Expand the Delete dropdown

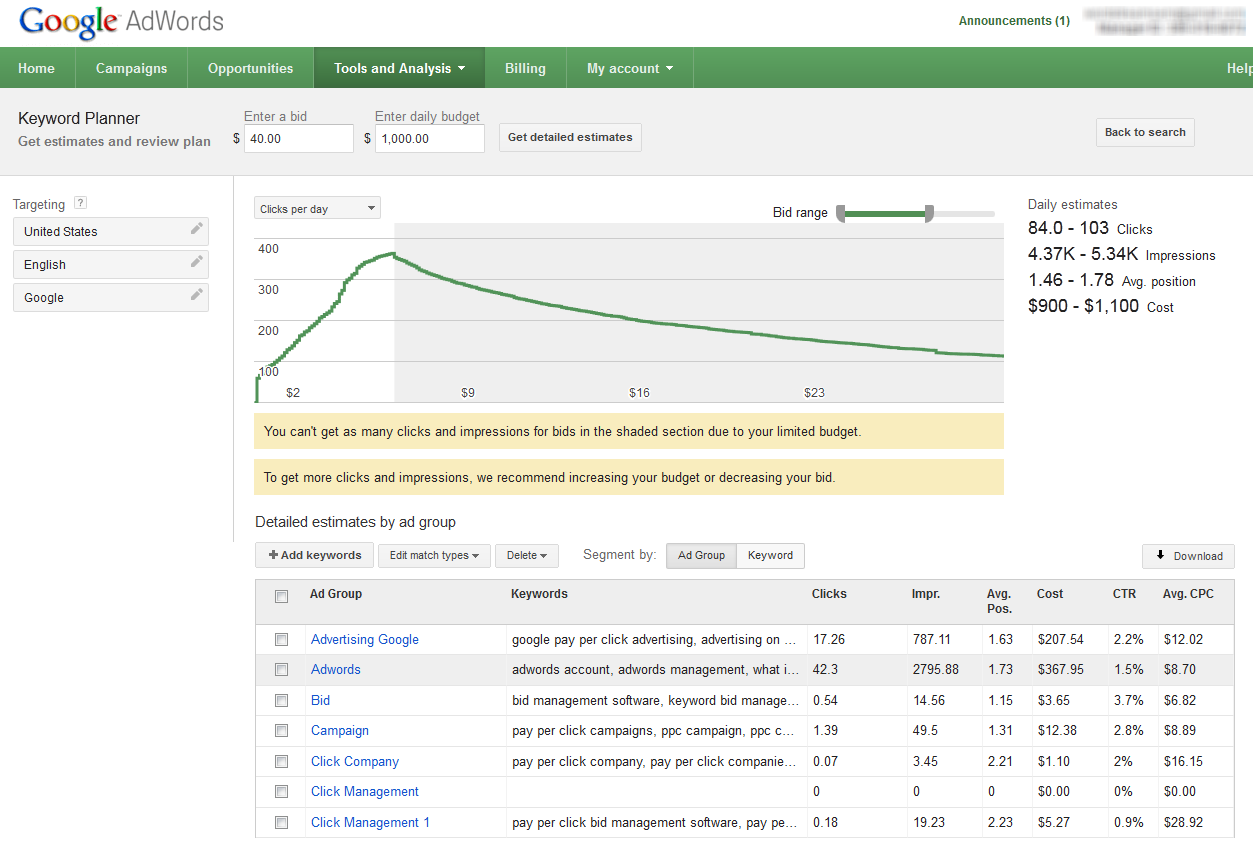coord(527,555)
